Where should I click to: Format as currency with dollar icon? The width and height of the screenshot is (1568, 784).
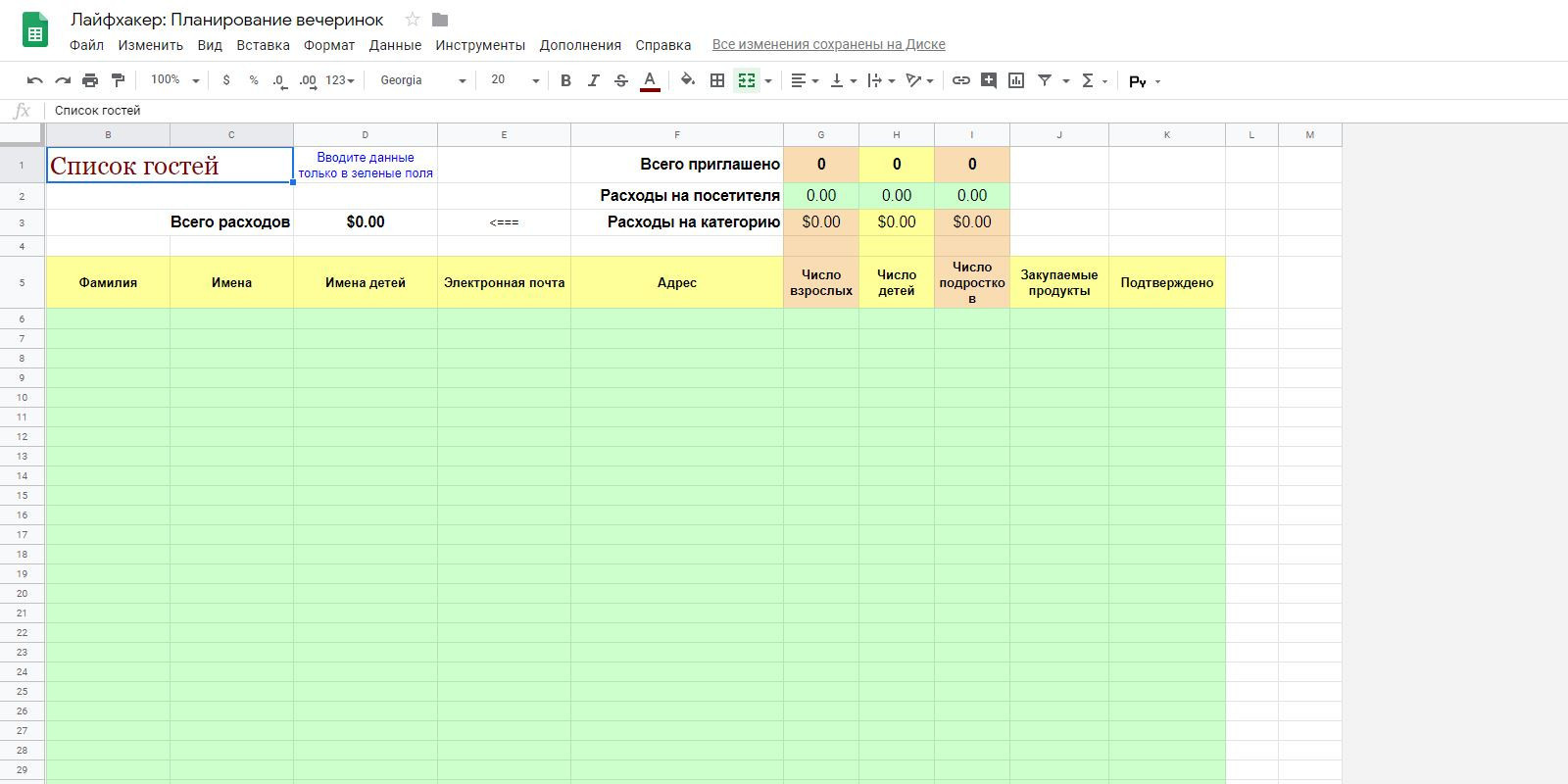[x=226, y=80]
